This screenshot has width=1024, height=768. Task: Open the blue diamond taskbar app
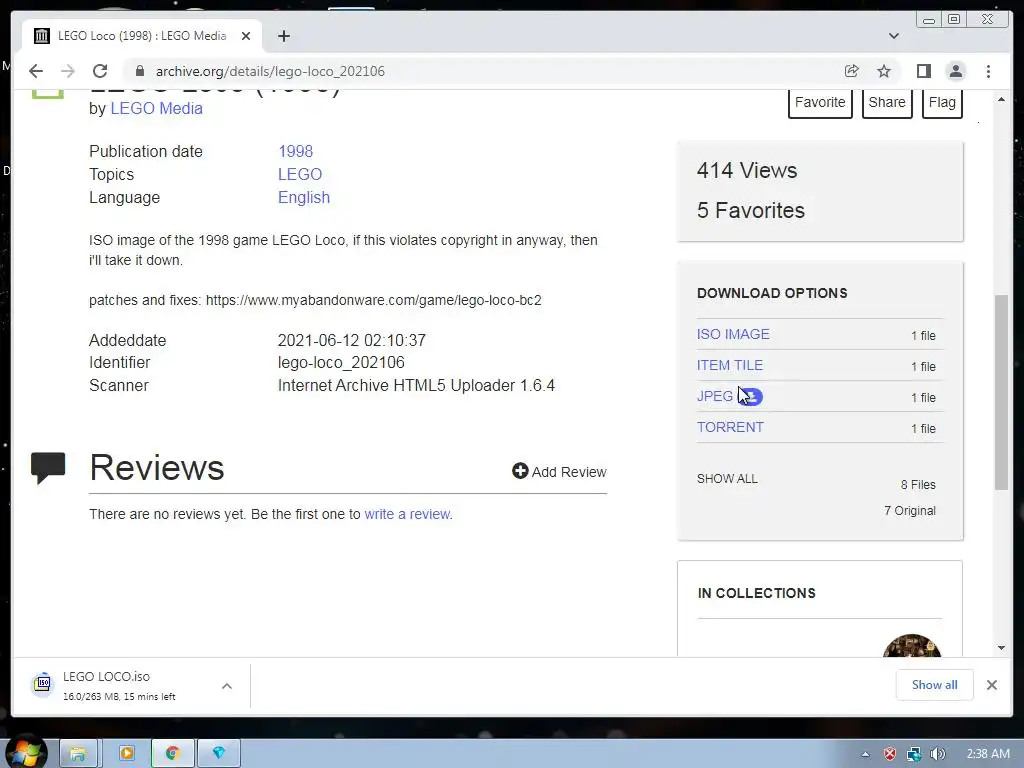(x=219, y=753)
